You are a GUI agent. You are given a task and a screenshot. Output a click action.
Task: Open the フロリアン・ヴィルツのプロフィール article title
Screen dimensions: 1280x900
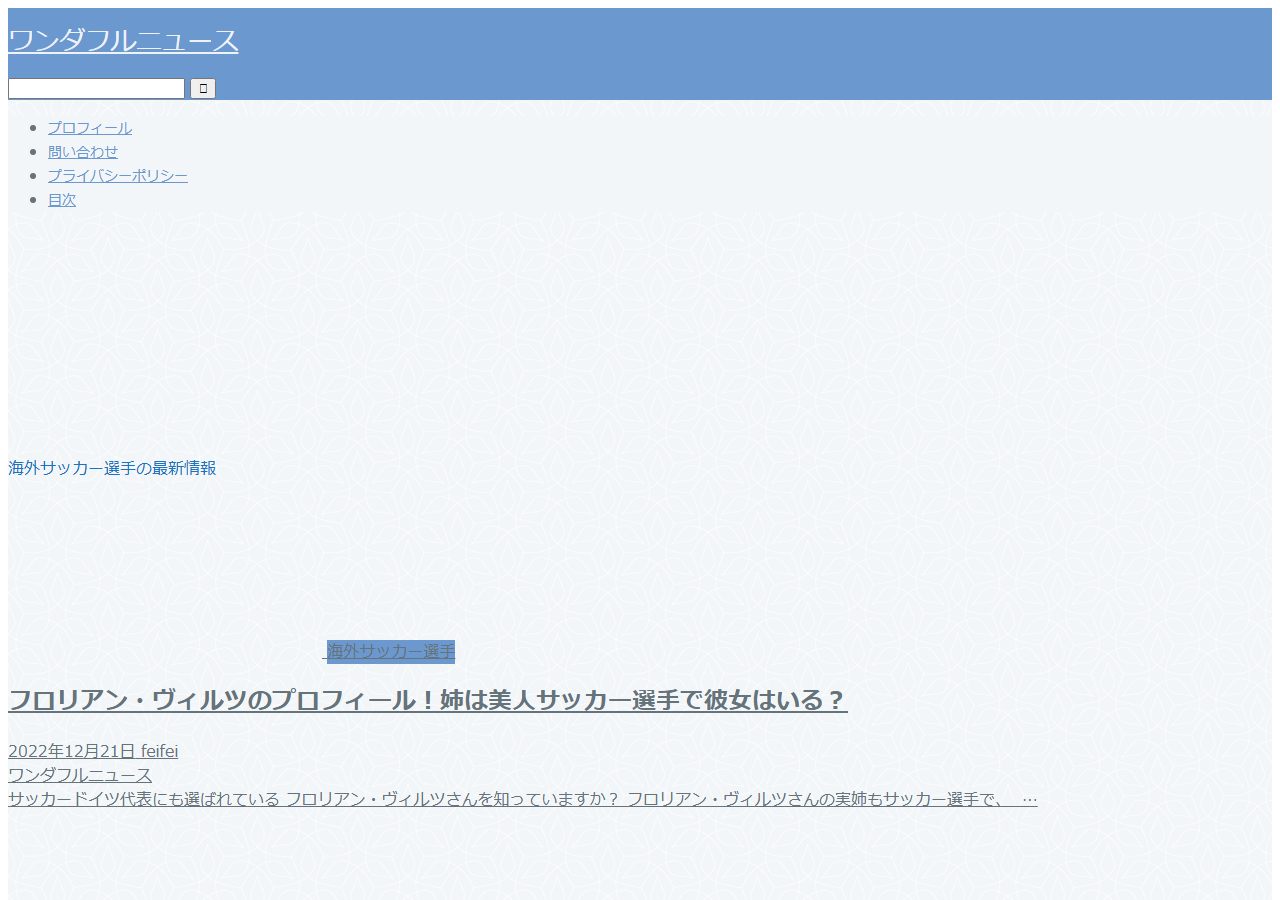[x=428, y=700]
